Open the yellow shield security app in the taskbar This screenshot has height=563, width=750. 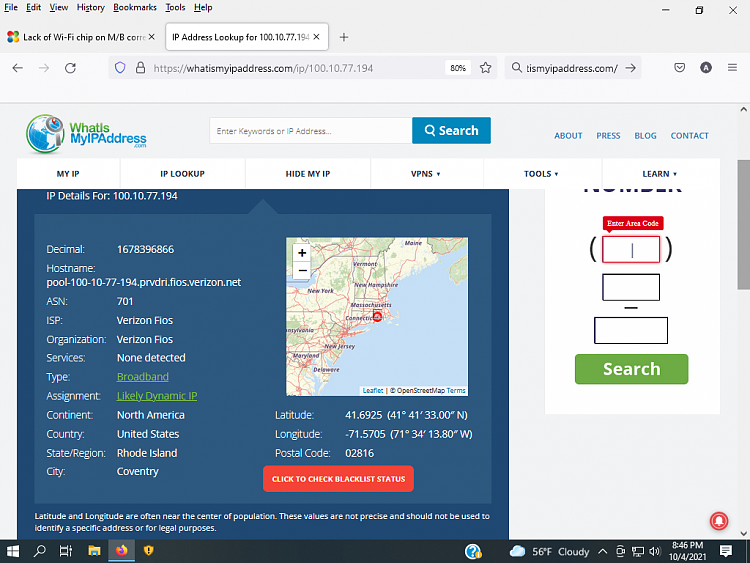tap(149, 551)
